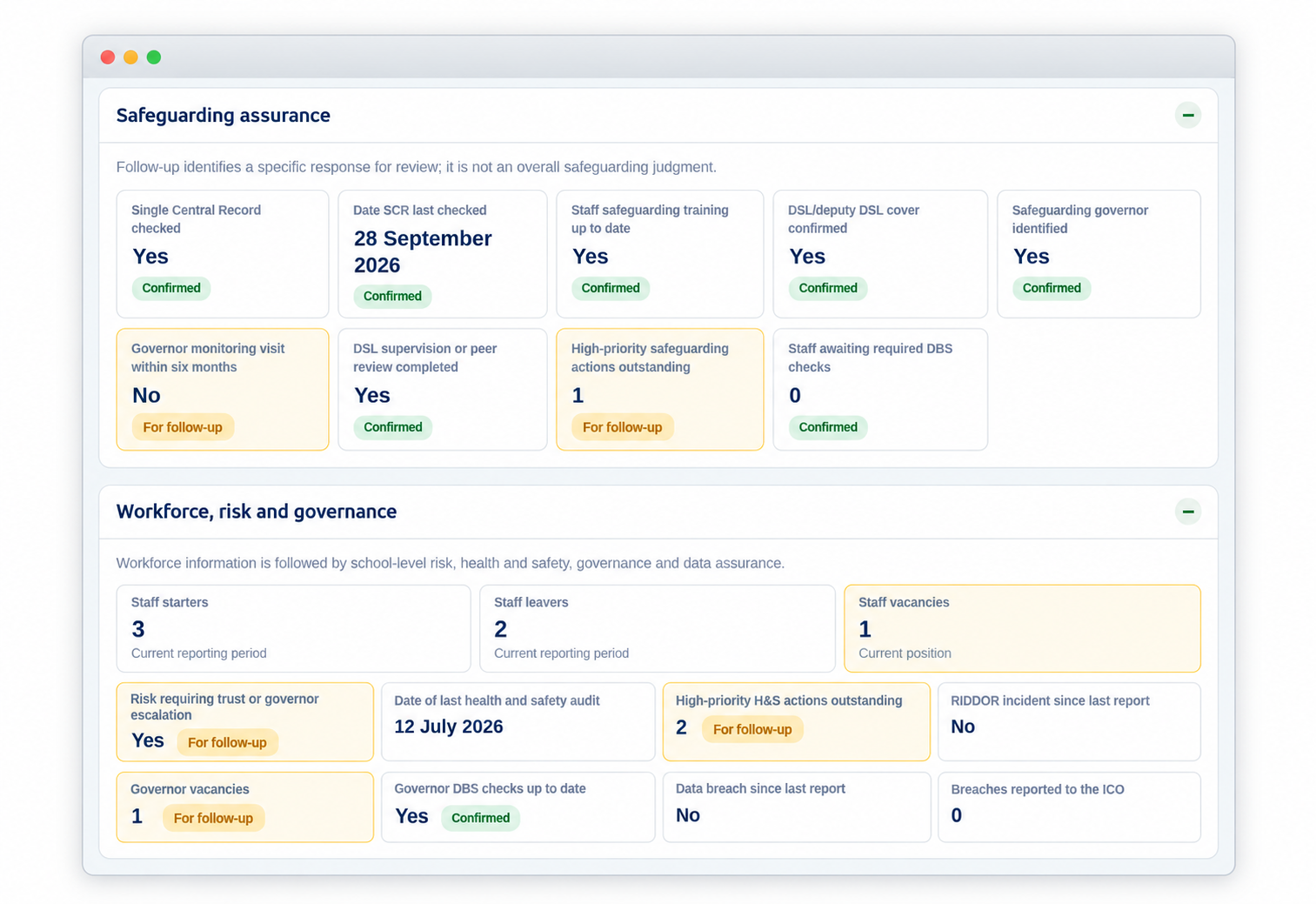Viewport: 1316px width, 904px height.
Task: Click For follow-up badge for H&S actions outstanding
Action: (752, 729)
